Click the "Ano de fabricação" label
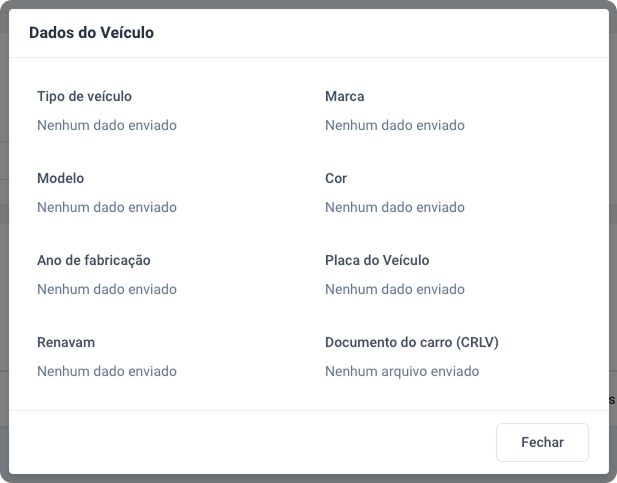This screenshot has width=617, height=483. coord(93,261)
